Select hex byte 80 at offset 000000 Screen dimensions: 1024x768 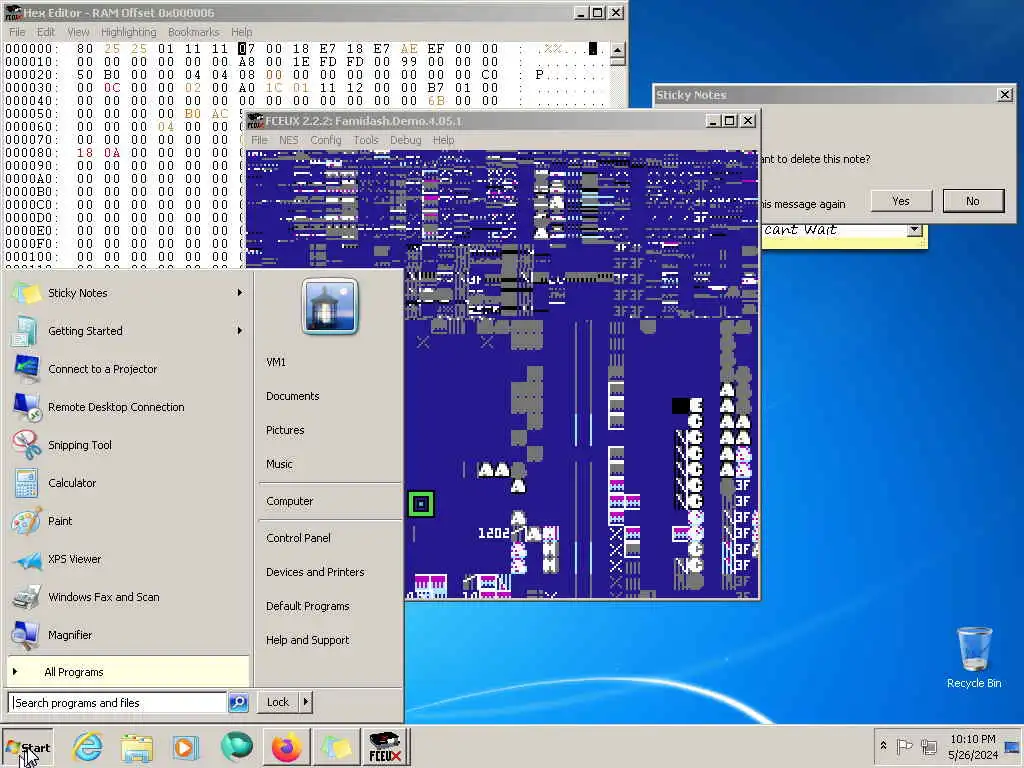point(85,49)
